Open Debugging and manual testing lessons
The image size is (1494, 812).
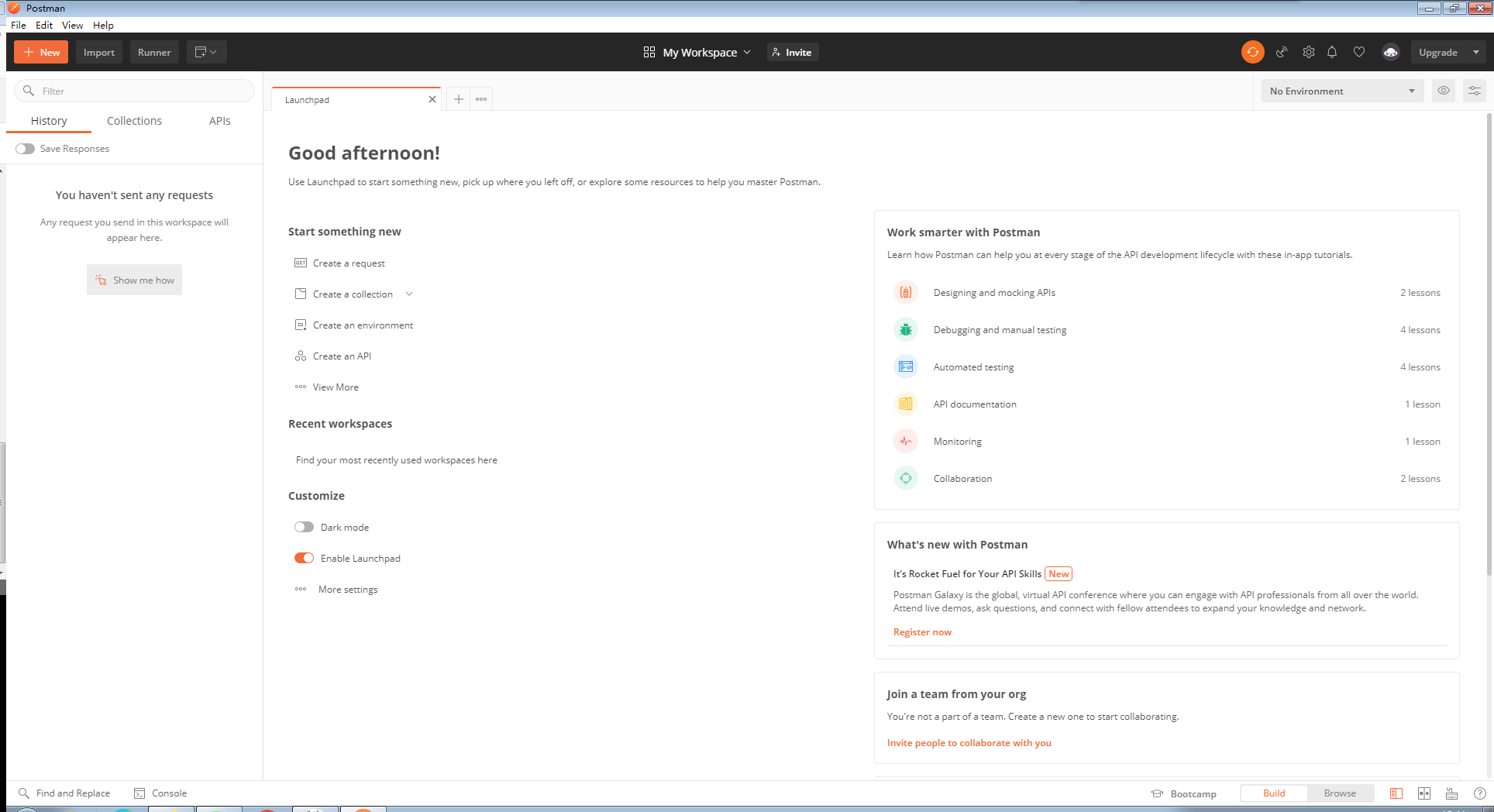click(x=1166, y=329)
